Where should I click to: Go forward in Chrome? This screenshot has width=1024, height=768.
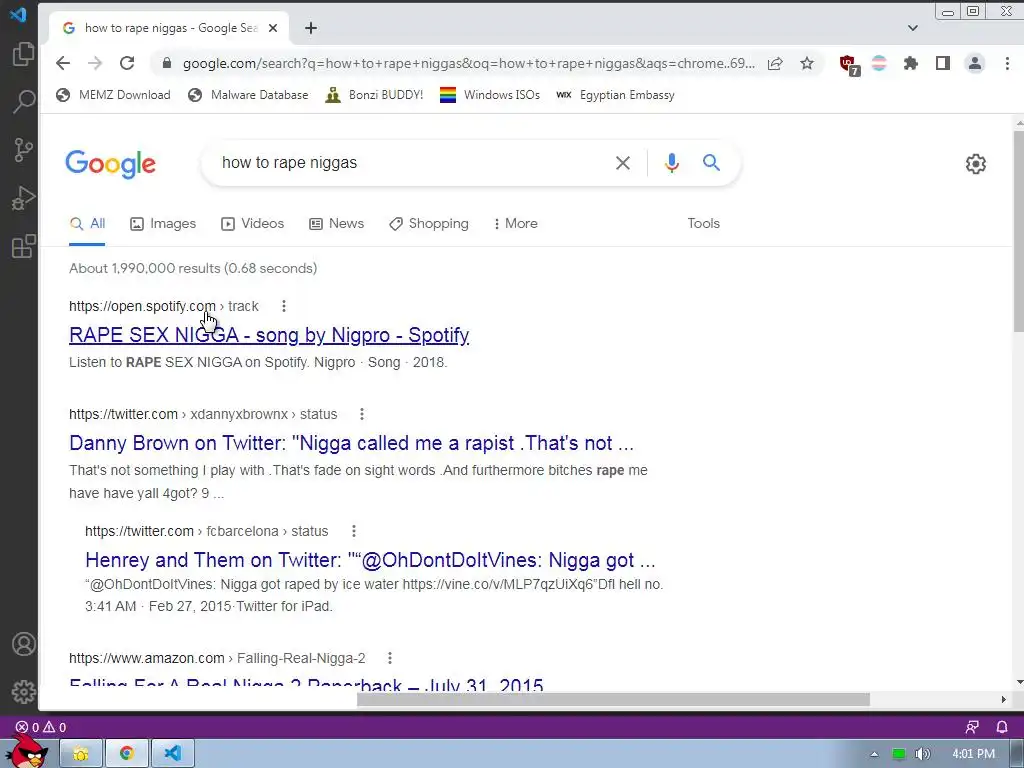95,63
